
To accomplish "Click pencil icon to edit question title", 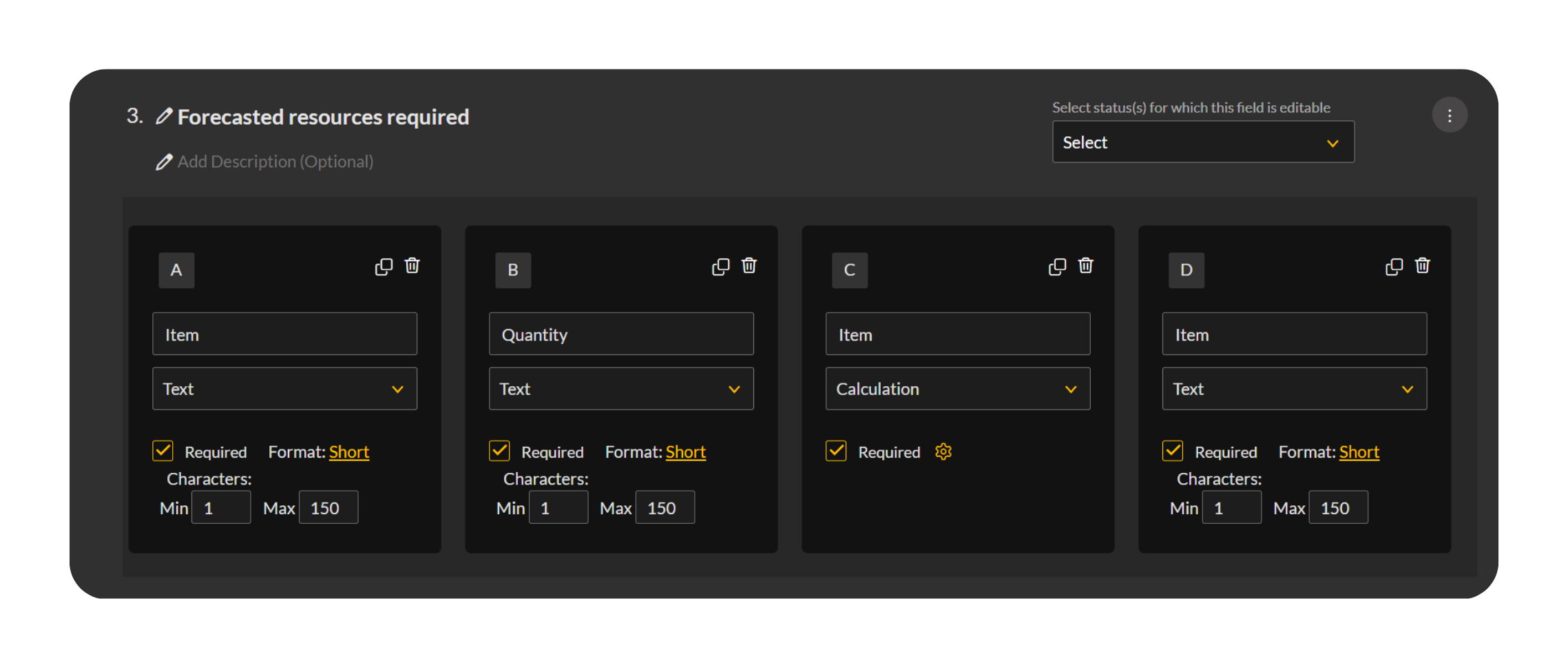I will click(164, 116).
